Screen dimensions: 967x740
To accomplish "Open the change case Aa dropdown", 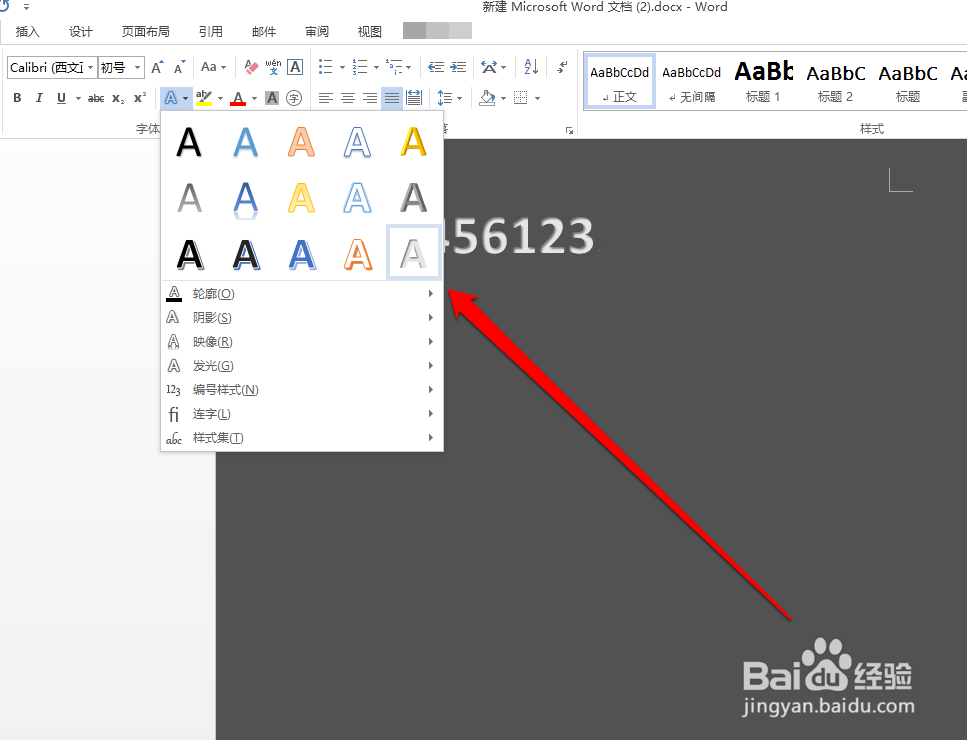I will (x=213, y=67).
